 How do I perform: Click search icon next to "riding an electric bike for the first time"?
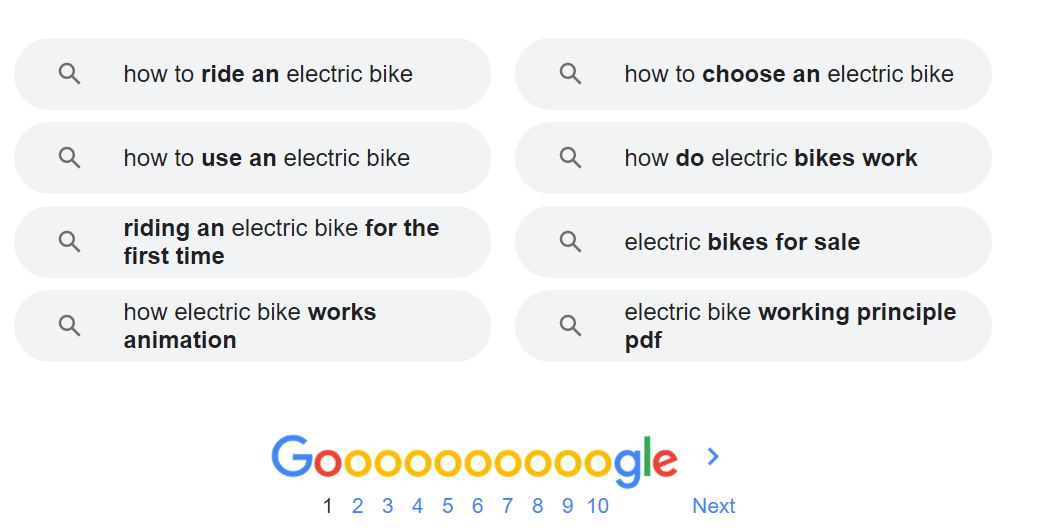(69, 242)
